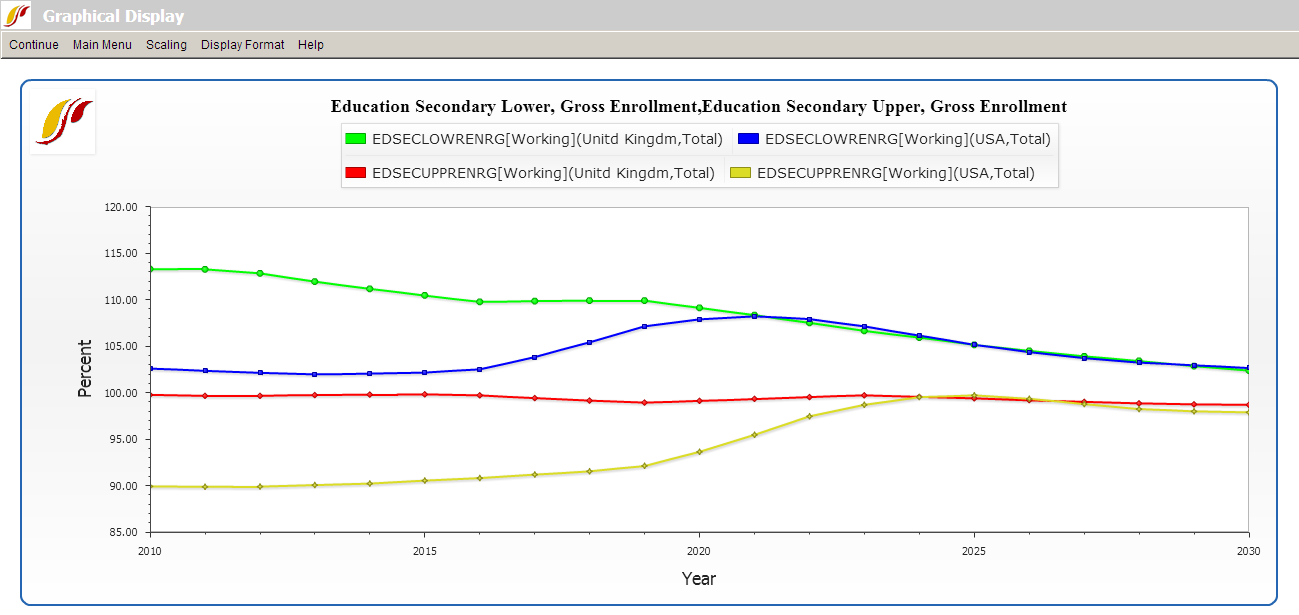Image resolution: width=1299 pixels, height=615 pixels.
Task: Click the yellow USA upper secondary legend swatch
Action: click(741, 173)
